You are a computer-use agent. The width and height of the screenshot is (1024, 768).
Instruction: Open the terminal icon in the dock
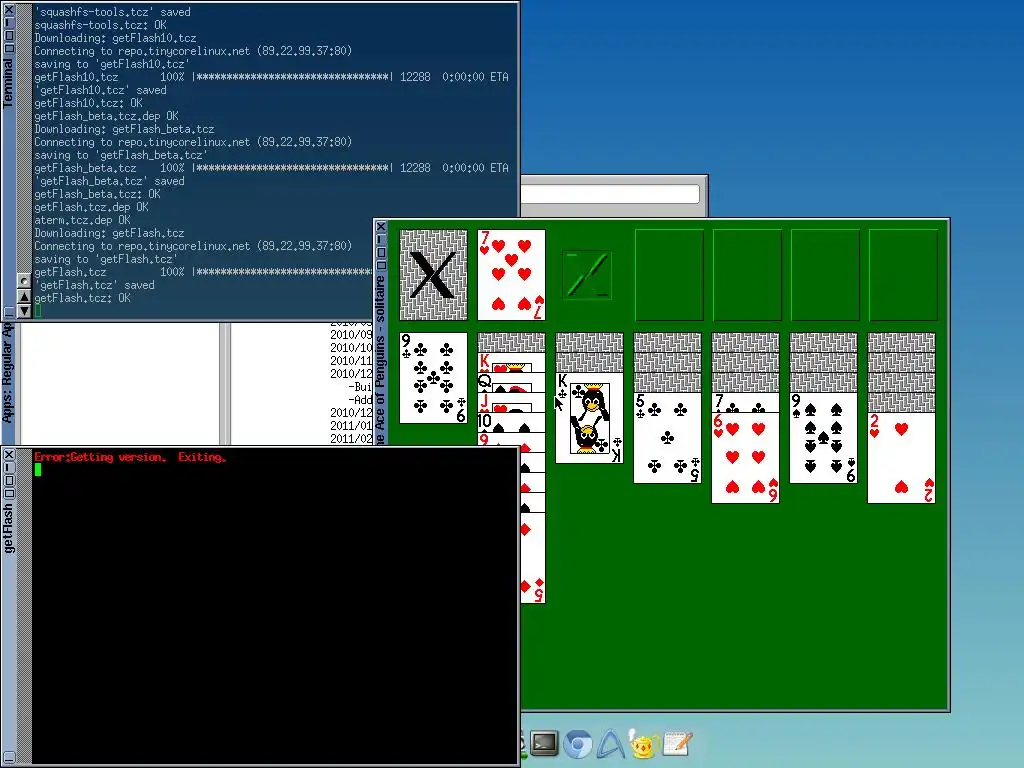point(544,744)
